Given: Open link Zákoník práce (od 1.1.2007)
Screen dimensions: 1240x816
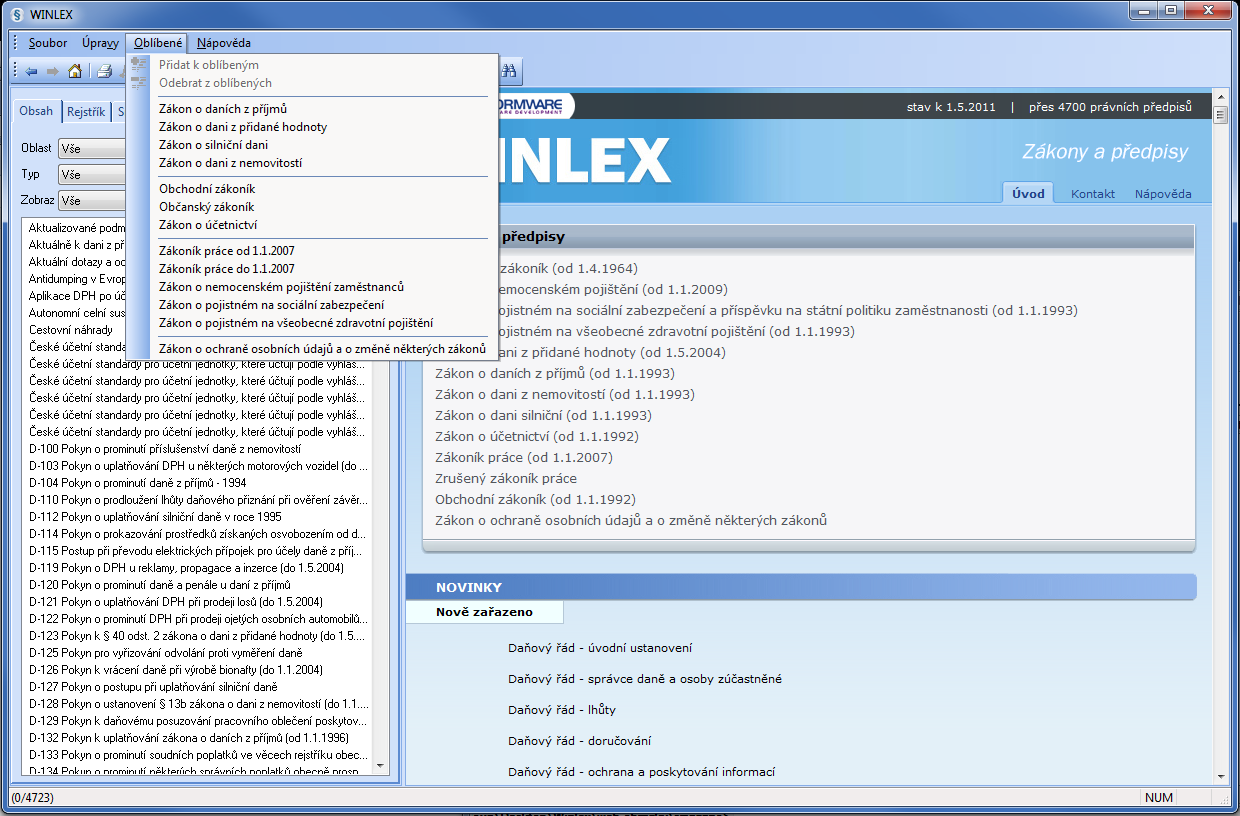Looking at the screenshot, I should (523, 457).
